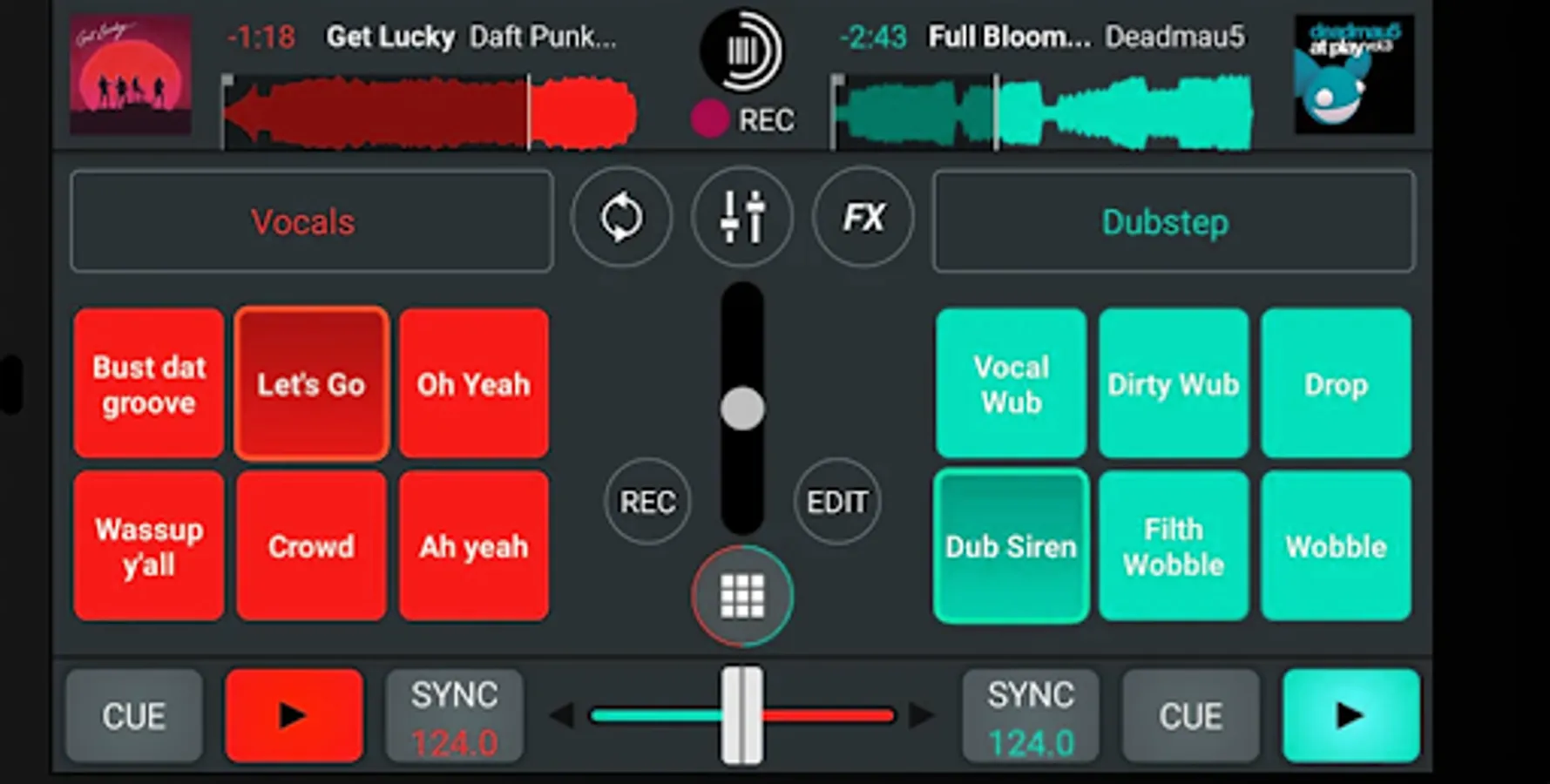Trigger the Filth Wobble sample pad

1174,546
